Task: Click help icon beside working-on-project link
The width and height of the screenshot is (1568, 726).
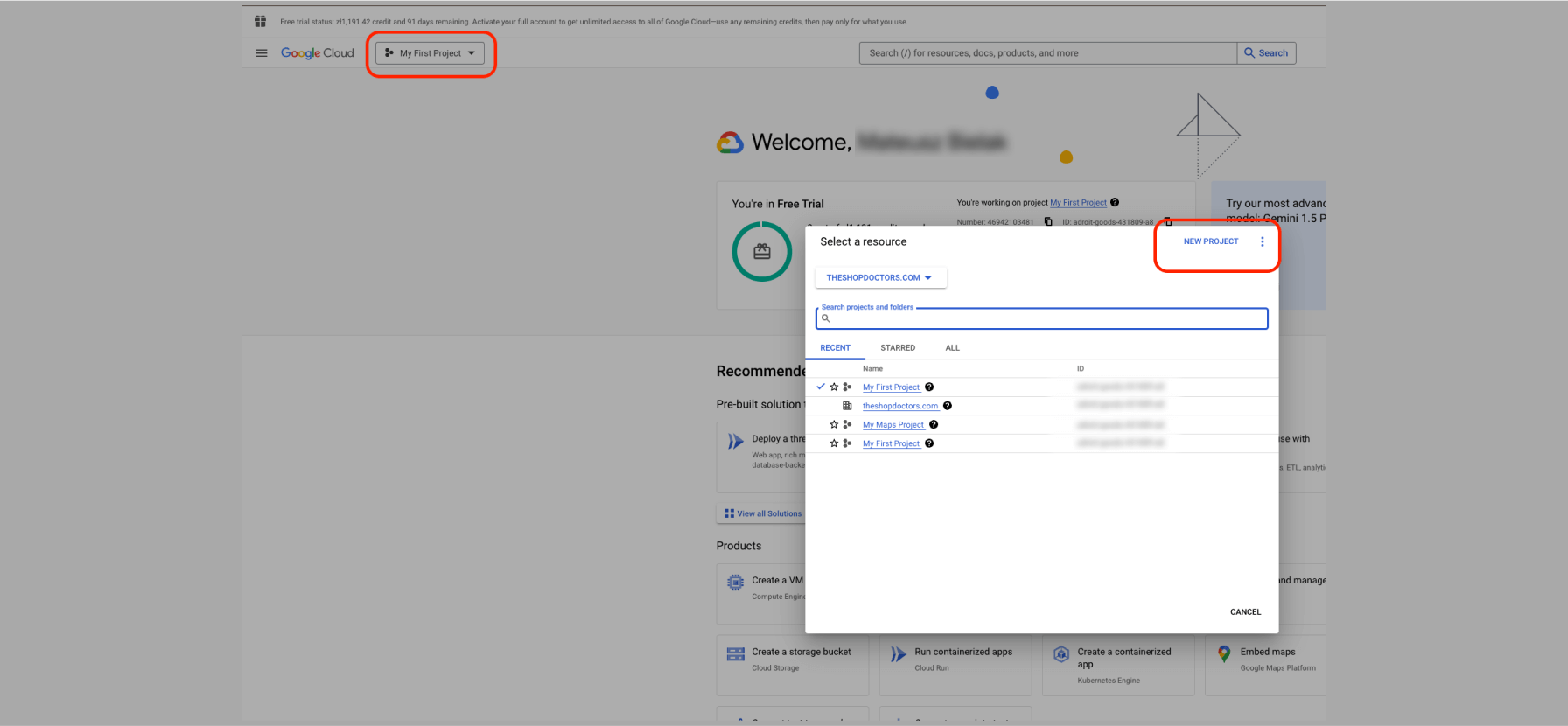Action: (x=1115, y=203)
